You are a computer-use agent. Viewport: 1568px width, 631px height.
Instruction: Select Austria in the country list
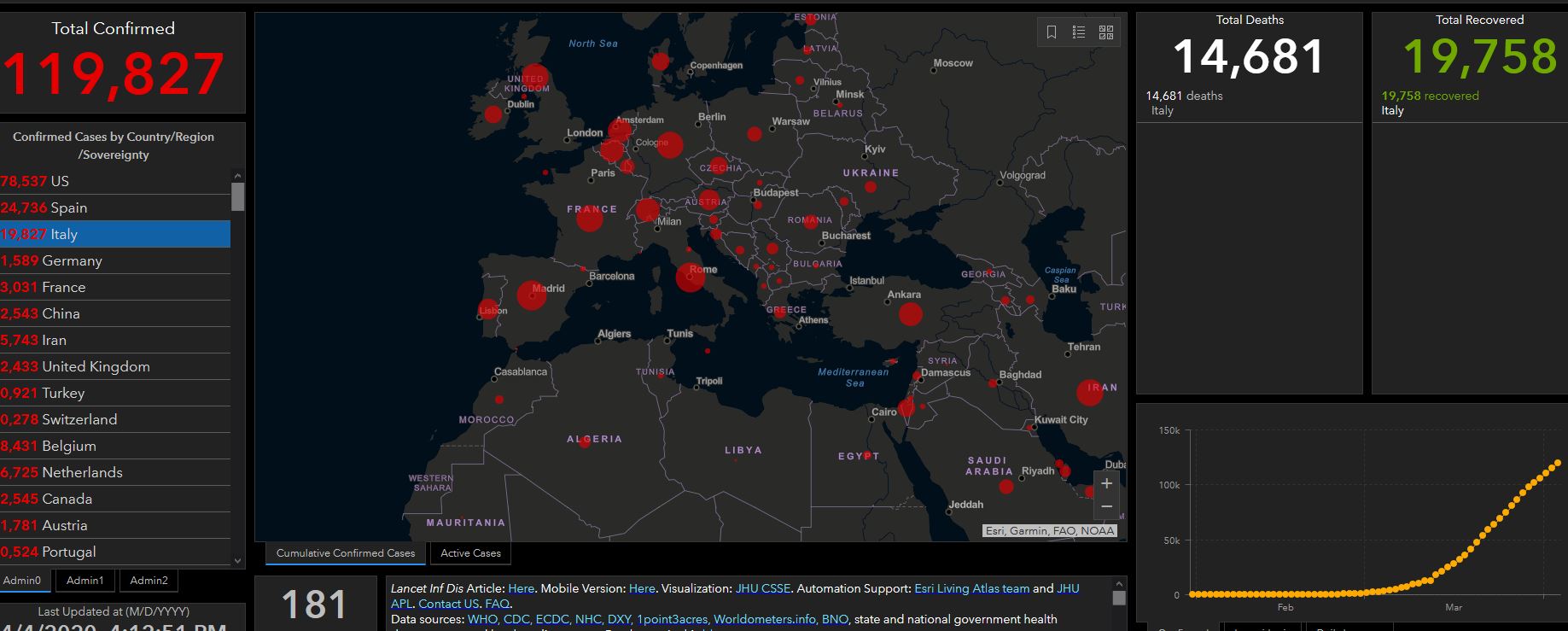tap(115, 525)
